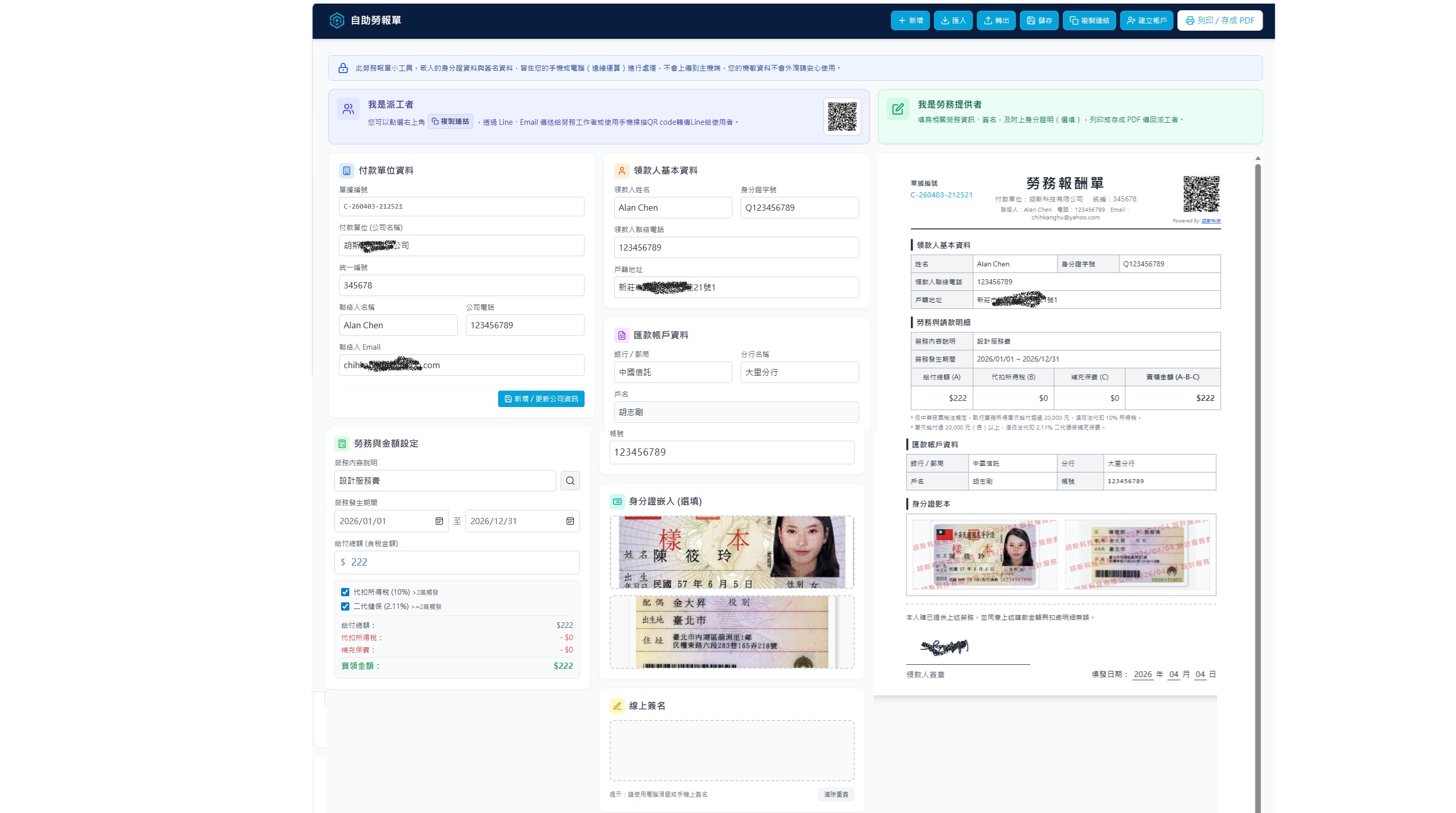This screenshot has height=813, width=1456.
Task: Click the preview pane vertical scrollbar
Action: (1258, 452)
